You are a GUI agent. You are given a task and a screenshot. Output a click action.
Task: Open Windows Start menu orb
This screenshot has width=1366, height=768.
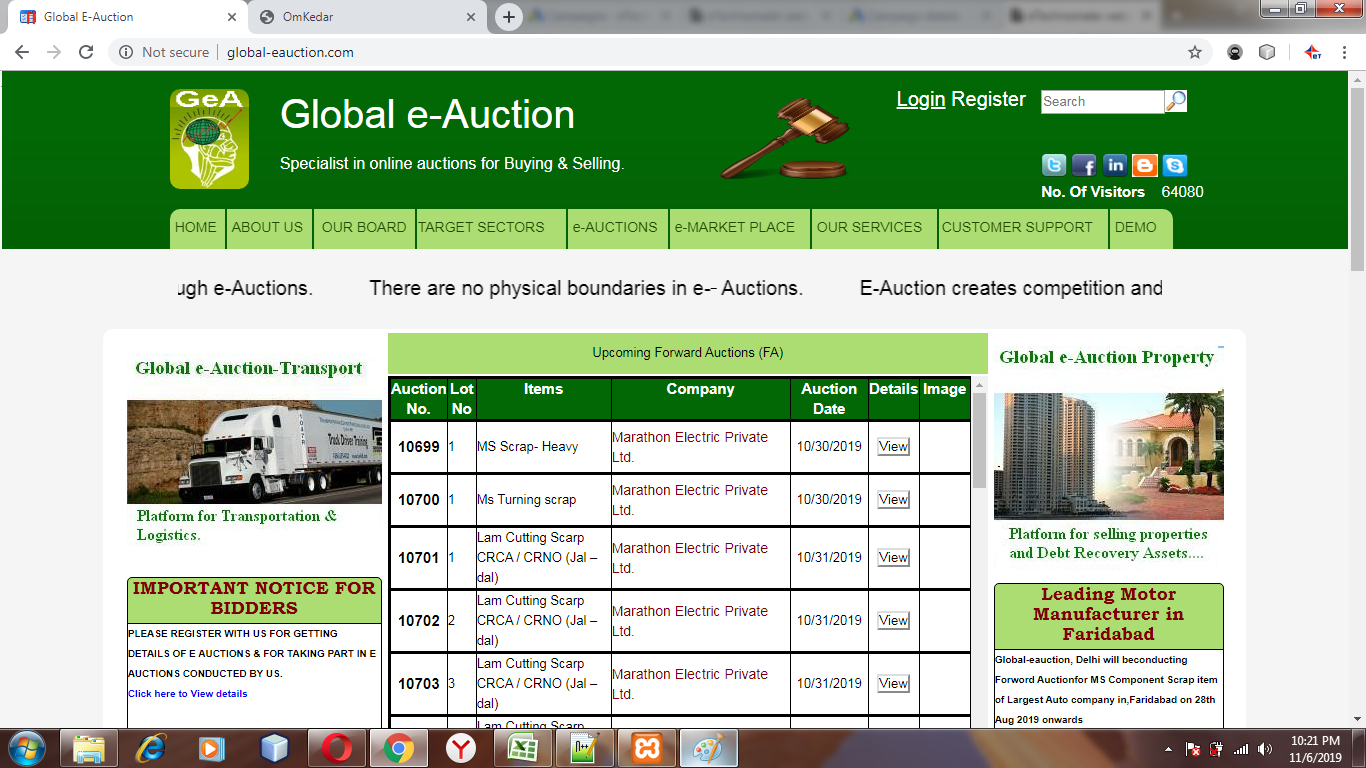click(x=27, y=747)
